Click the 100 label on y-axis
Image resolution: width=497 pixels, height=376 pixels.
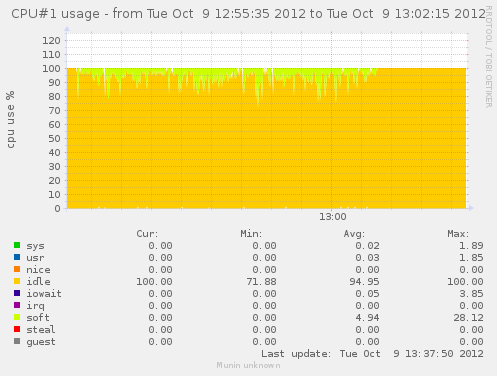pyautogui.click(x=51, y=69)
